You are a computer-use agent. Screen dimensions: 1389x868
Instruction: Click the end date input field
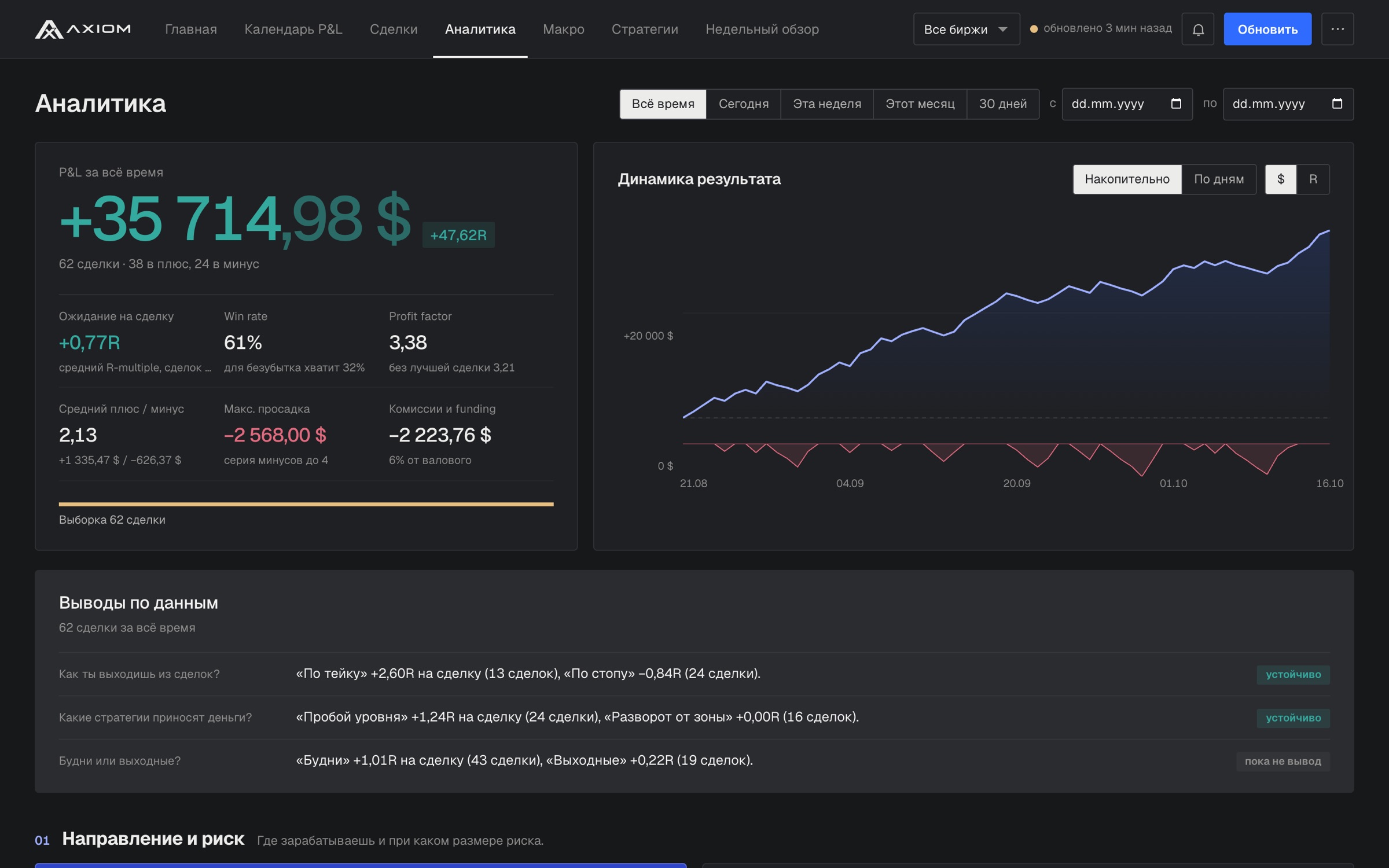tap(1288, 104)
